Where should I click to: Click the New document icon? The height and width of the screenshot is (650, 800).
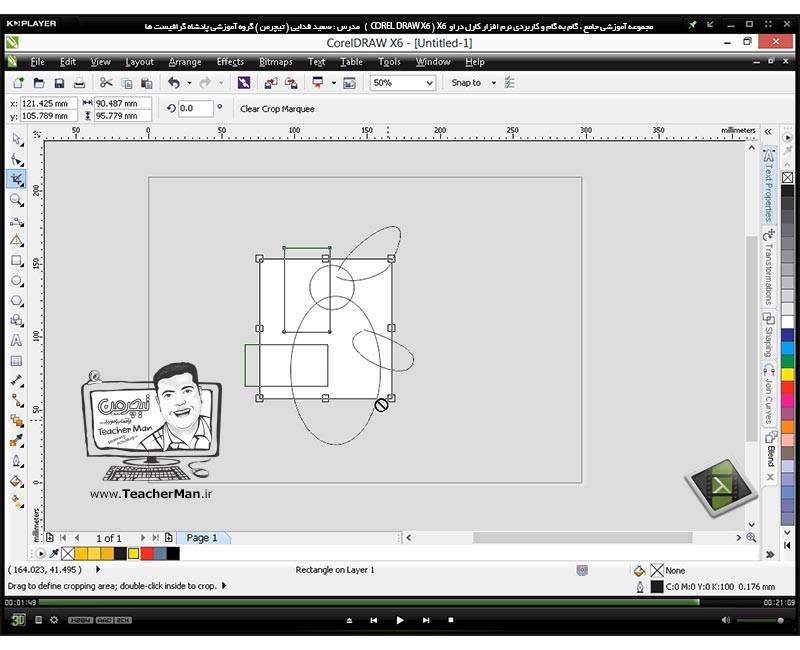click(18, 83)
